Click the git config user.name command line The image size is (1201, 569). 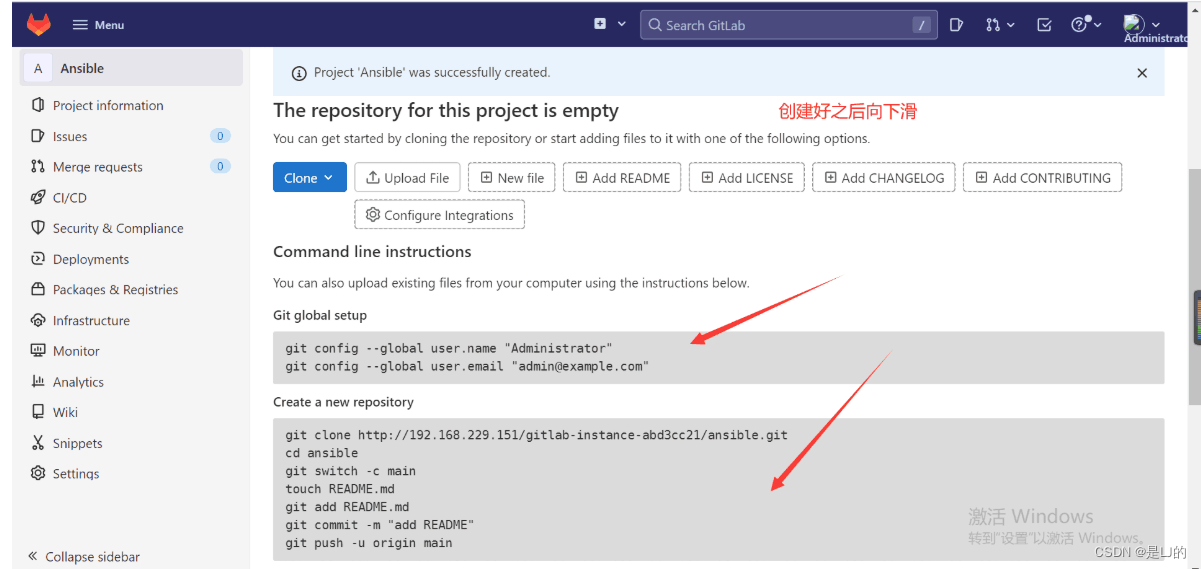[449, 348]
